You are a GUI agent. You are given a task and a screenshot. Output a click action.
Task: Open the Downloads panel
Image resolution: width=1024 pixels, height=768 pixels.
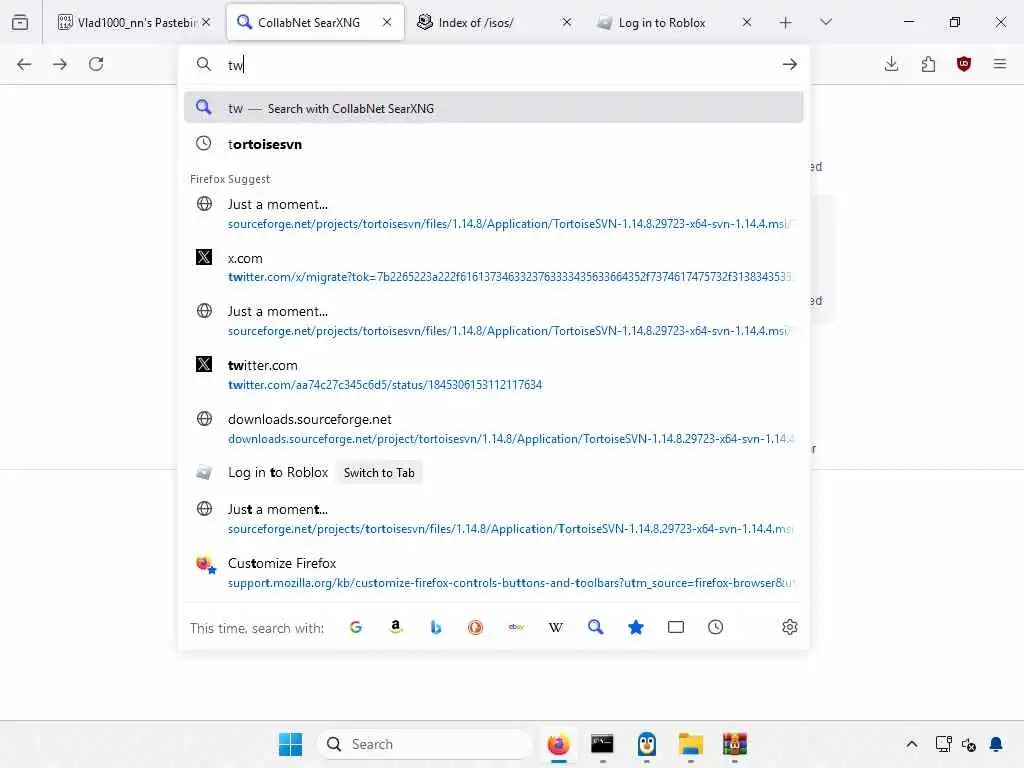click(x=891, y=64)
